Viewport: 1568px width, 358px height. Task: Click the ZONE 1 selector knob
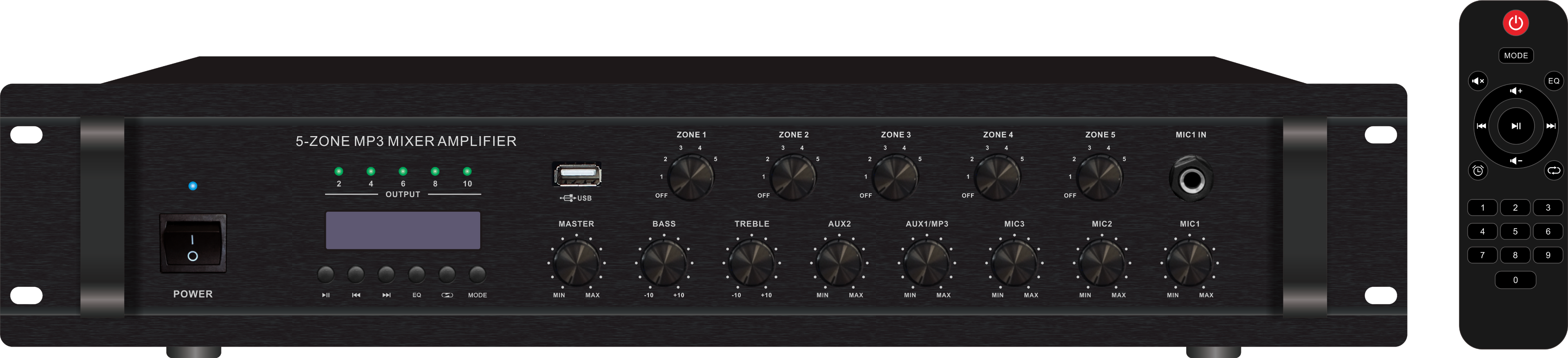(x=690, y=177)
